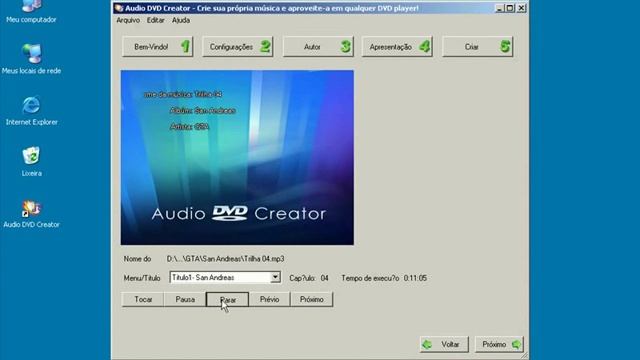Pause playback with Pausa button
640x360 pixels.
(x=185, y=299)
